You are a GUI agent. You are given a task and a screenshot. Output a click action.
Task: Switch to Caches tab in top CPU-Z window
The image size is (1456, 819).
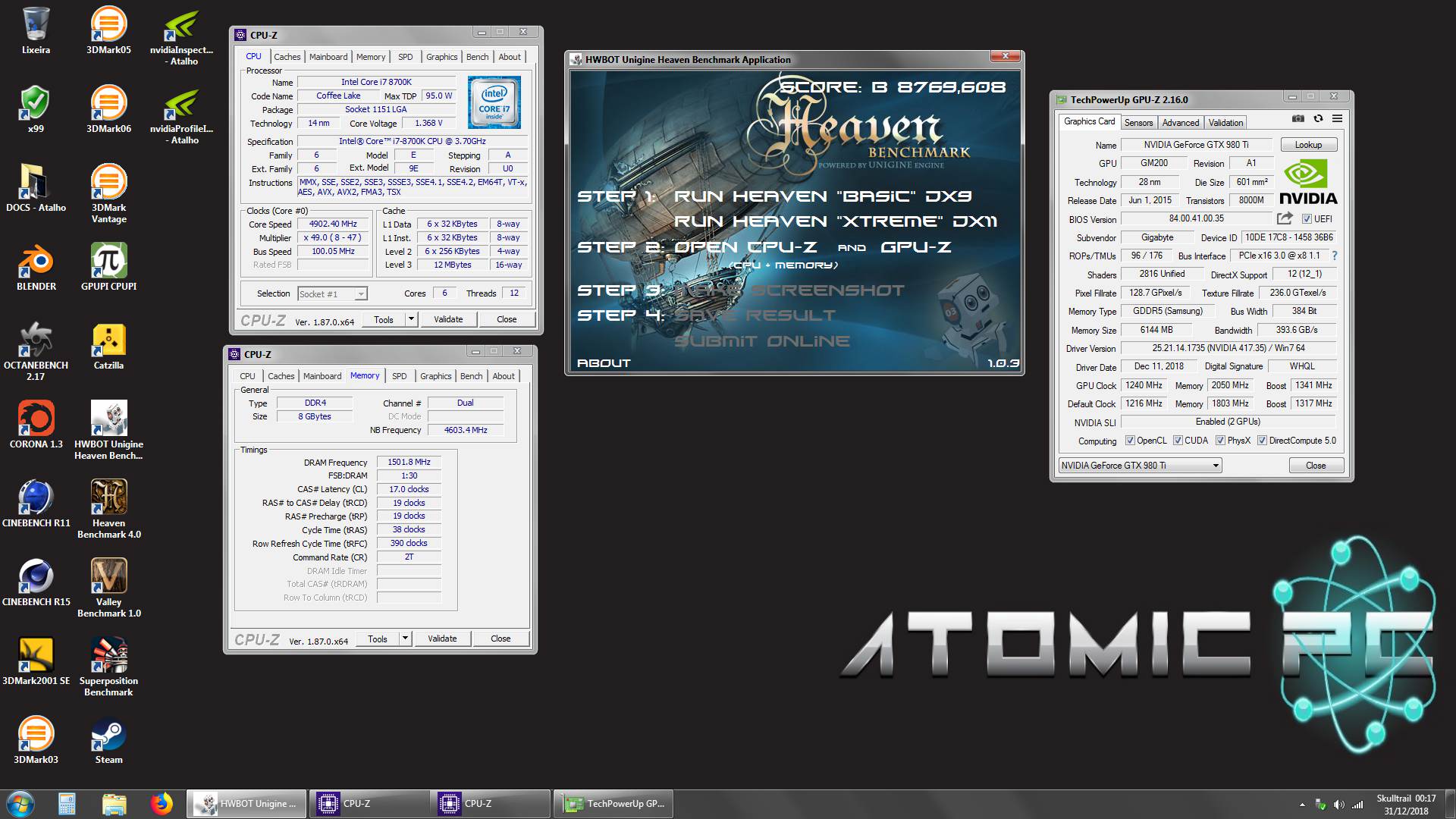pyautogui.click(x=287, y=57)
